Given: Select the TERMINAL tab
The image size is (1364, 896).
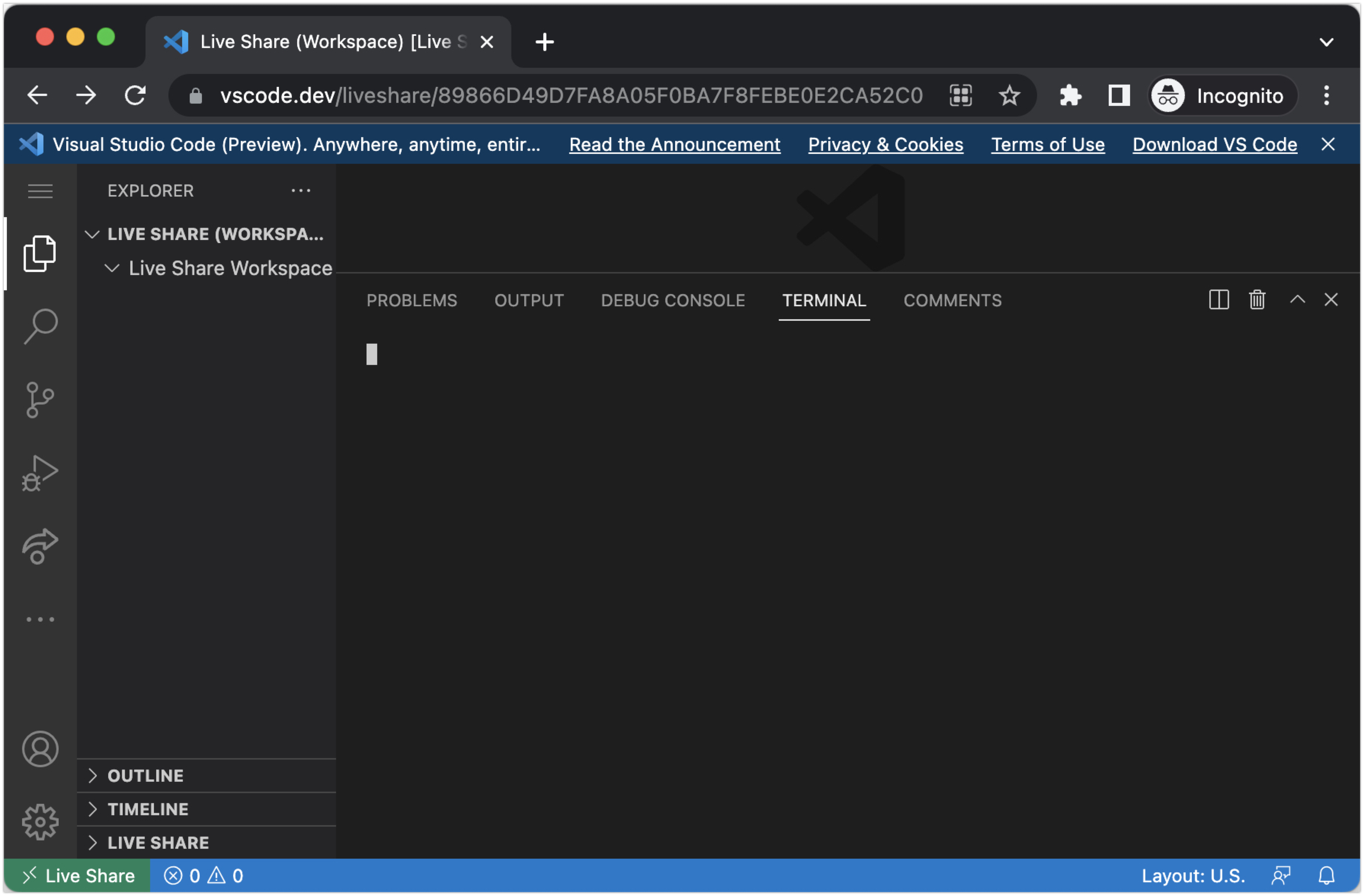Looking at the screenshot, I should [x=824, y=300].
